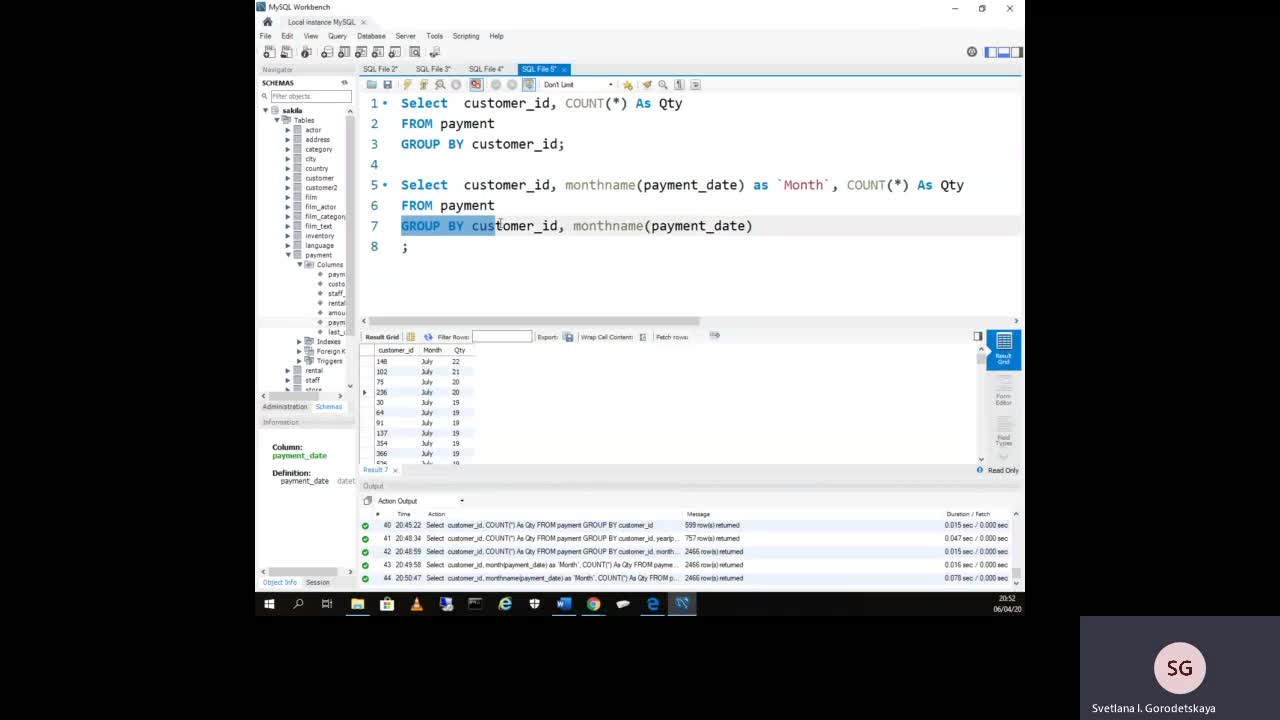Expand the Triggers node under payment
The height and width of the screenshot is (720, 1280).
click(x=299, y=361)
